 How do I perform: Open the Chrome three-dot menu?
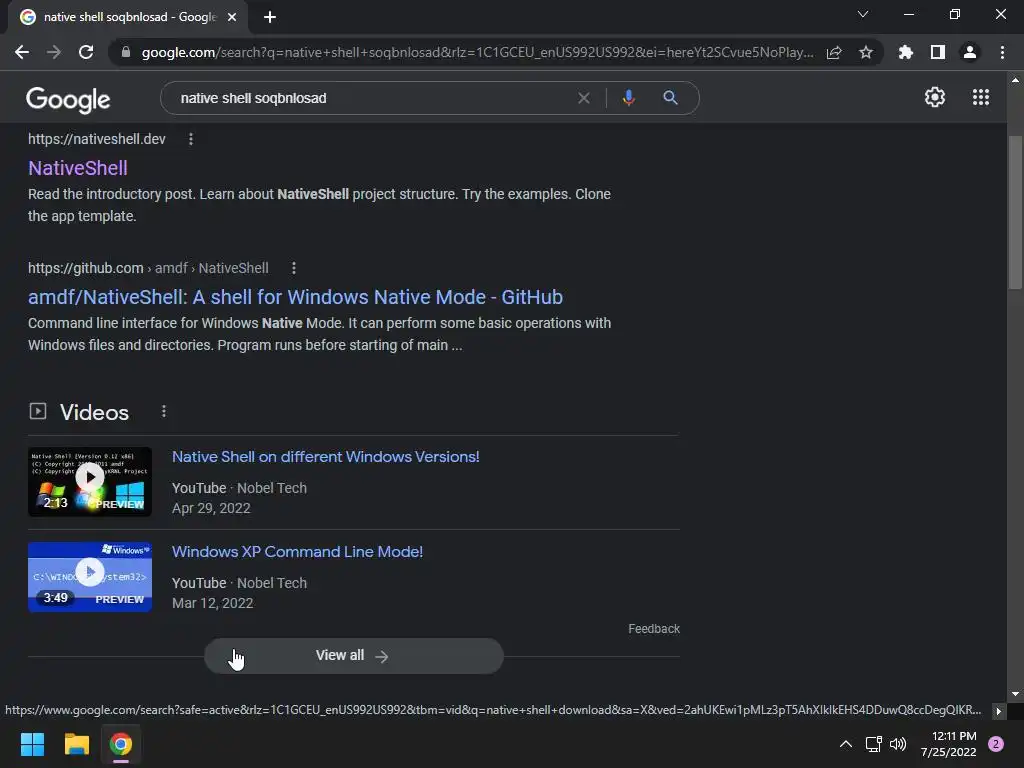[x=1002, y=52]
